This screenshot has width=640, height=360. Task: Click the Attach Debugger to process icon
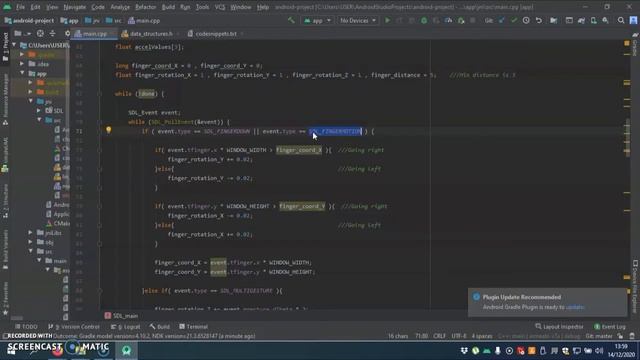click(461, 20)
